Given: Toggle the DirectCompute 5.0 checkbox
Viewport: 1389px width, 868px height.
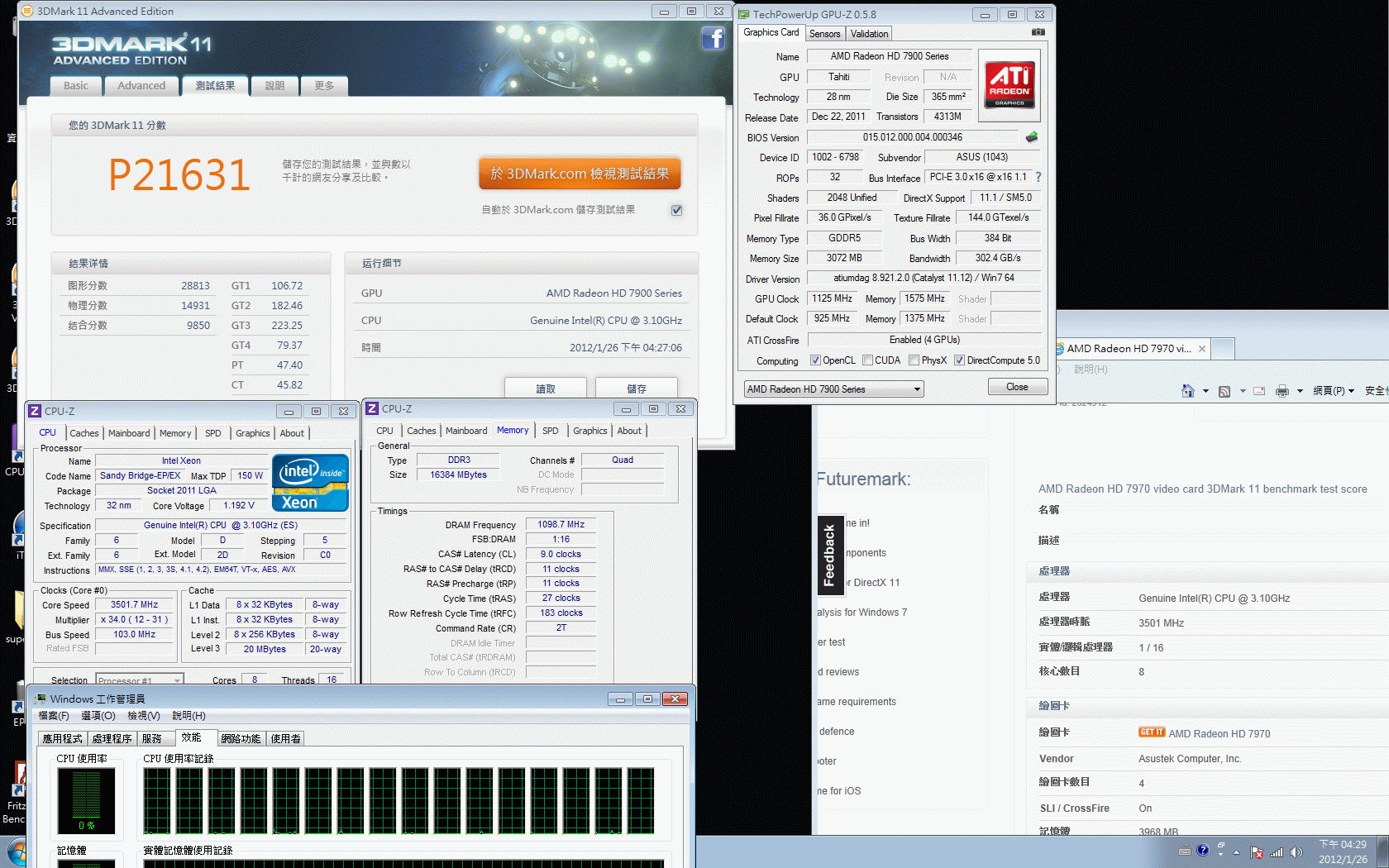Looking at the screenshot, I should [x=959, y=360].
